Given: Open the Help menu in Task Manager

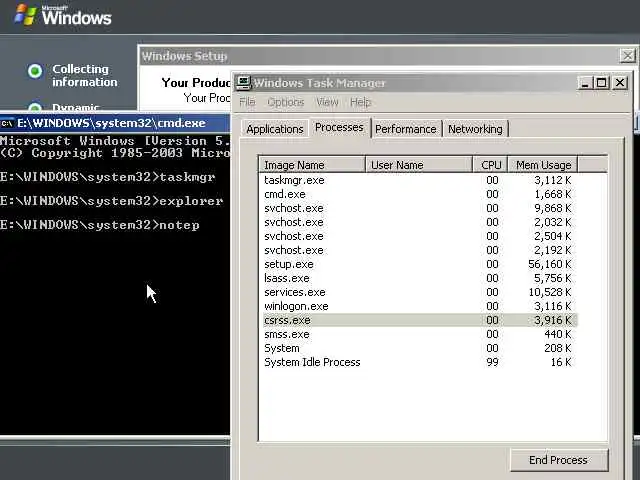Looking at the screenshot, I should tap(360, 102).
